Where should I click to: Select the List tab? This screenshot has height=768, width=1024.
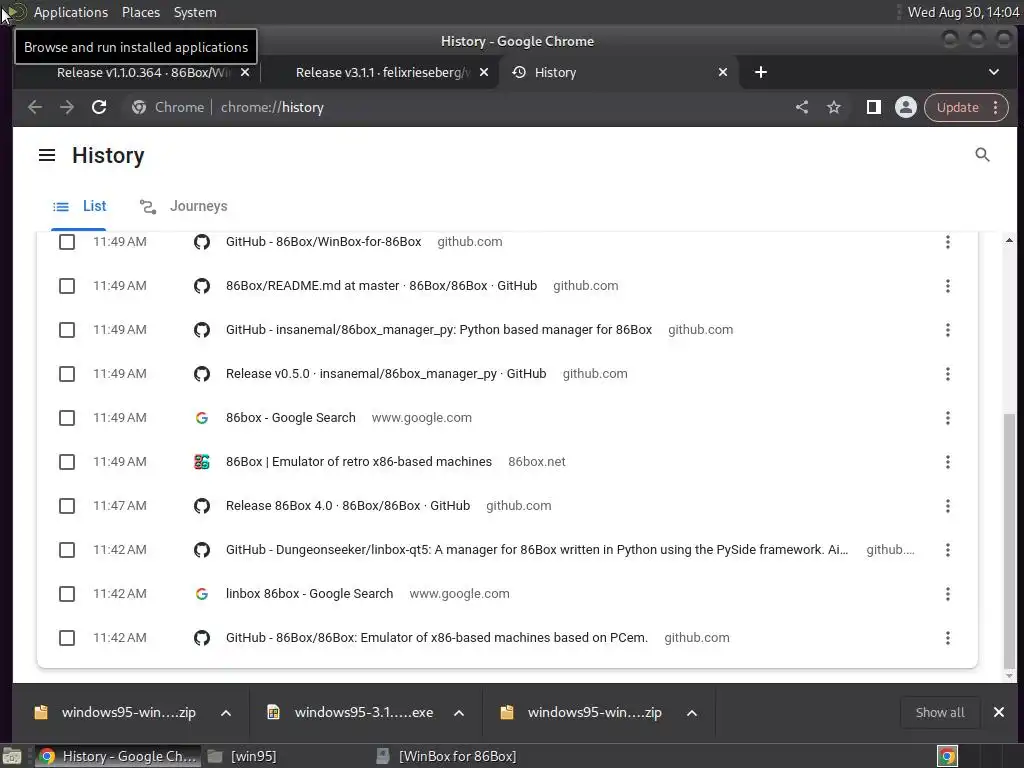[79, 206]
